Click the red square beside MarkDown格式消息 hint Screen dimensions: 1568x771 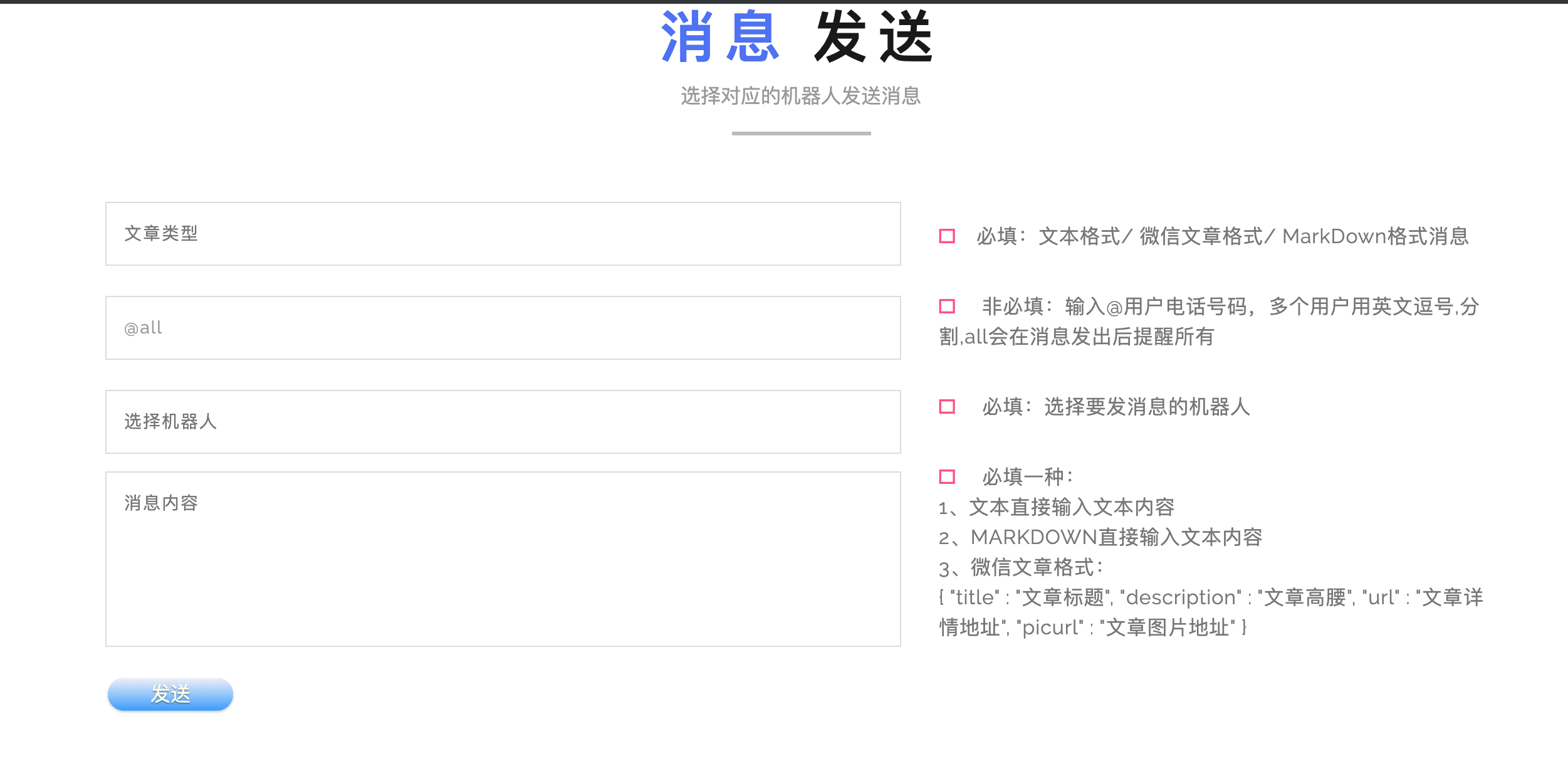point(946,236)
